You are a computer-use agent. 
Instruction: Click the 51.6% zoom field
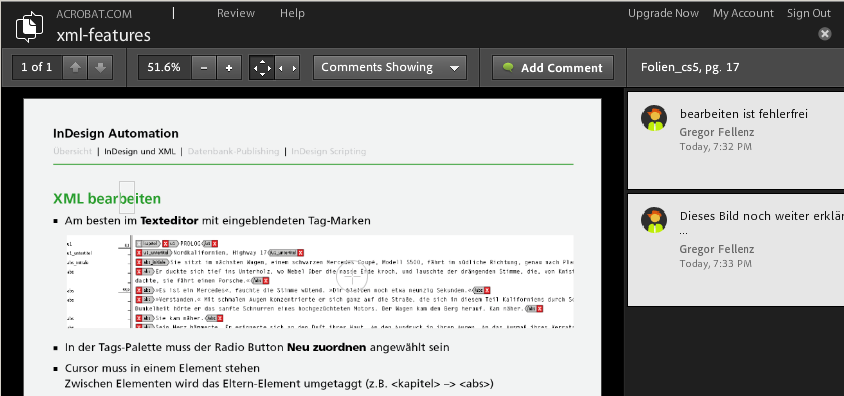coord(164,68)
